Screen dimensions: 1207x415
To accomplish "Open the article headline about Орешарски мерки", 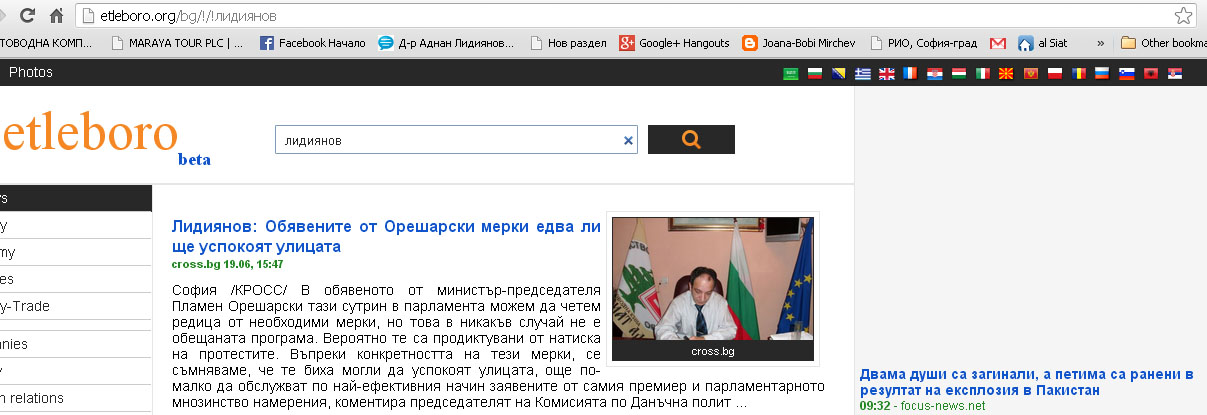I will coord(386,236).
